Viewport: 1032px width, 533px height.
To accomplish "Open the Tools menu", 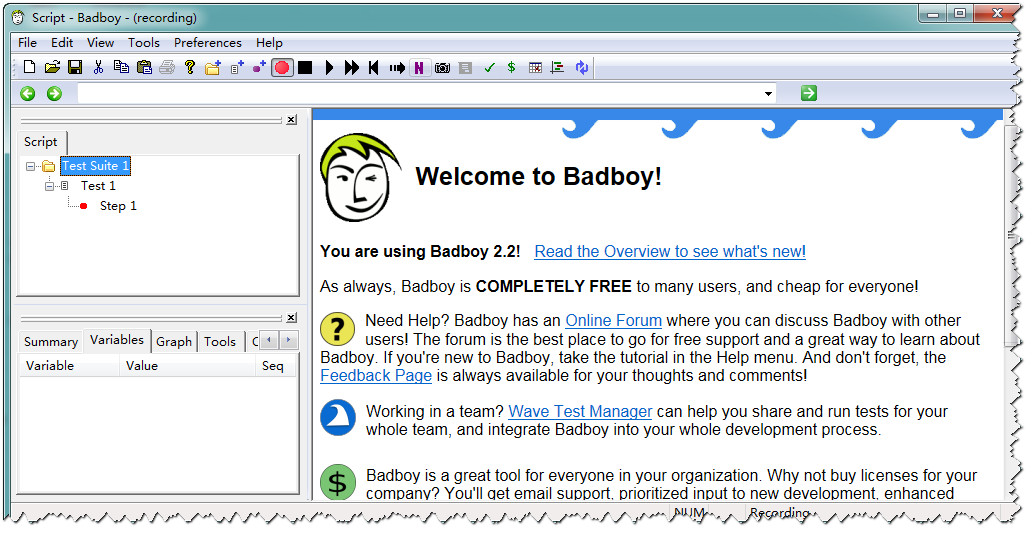I will [143, 43].
